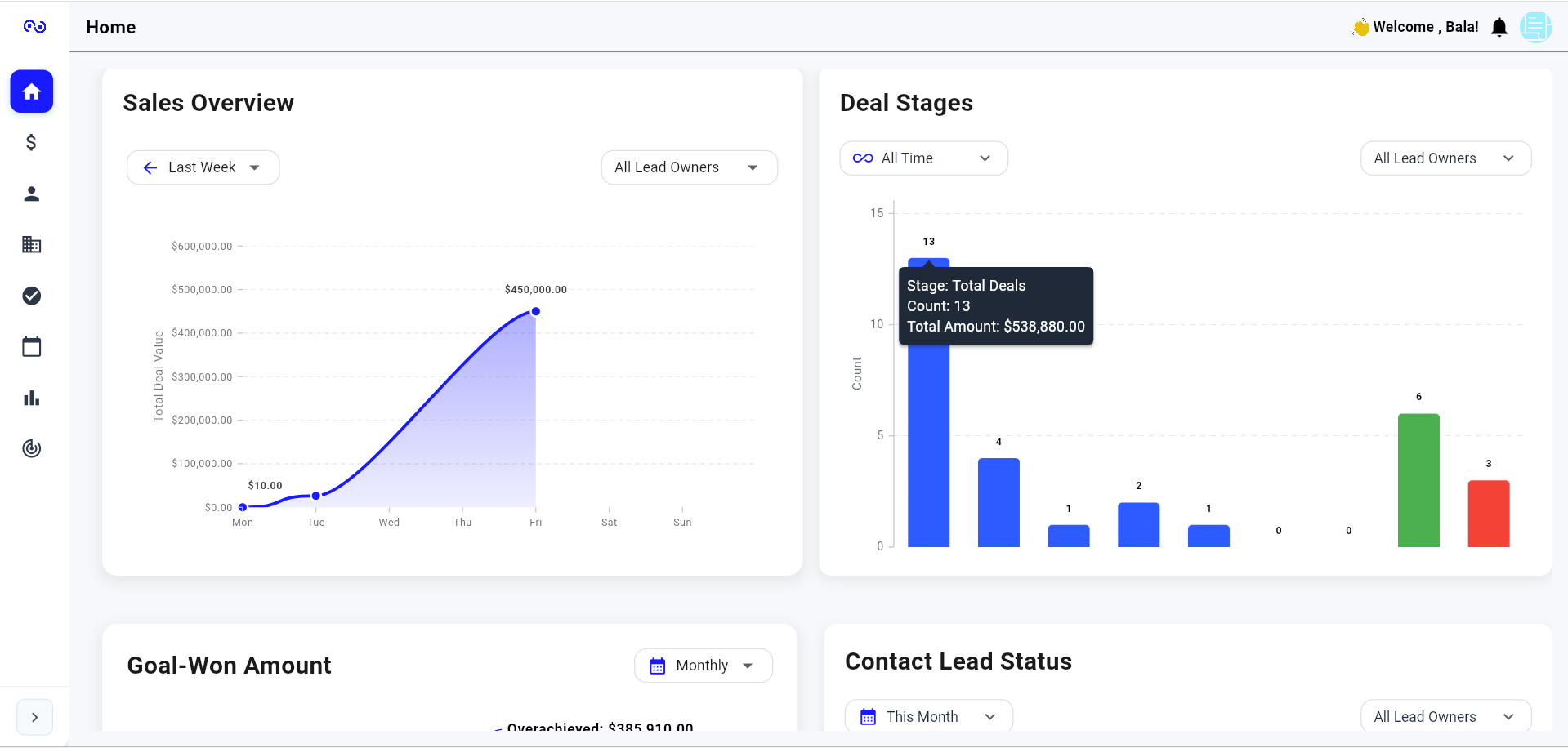Open the Home dashboard icon in sidebar

coord(32,91)
